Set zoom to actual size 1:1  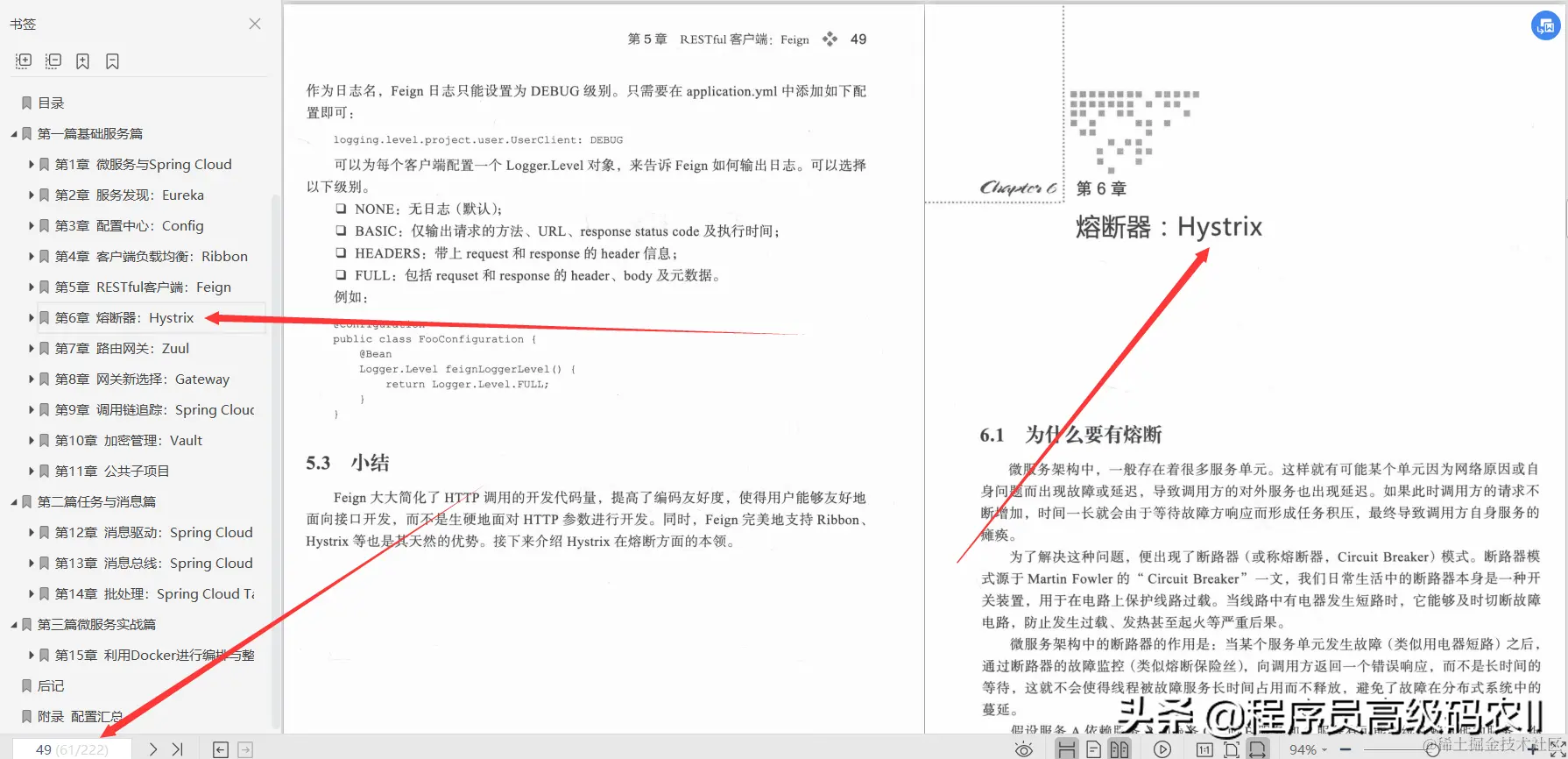point(1204,749)
